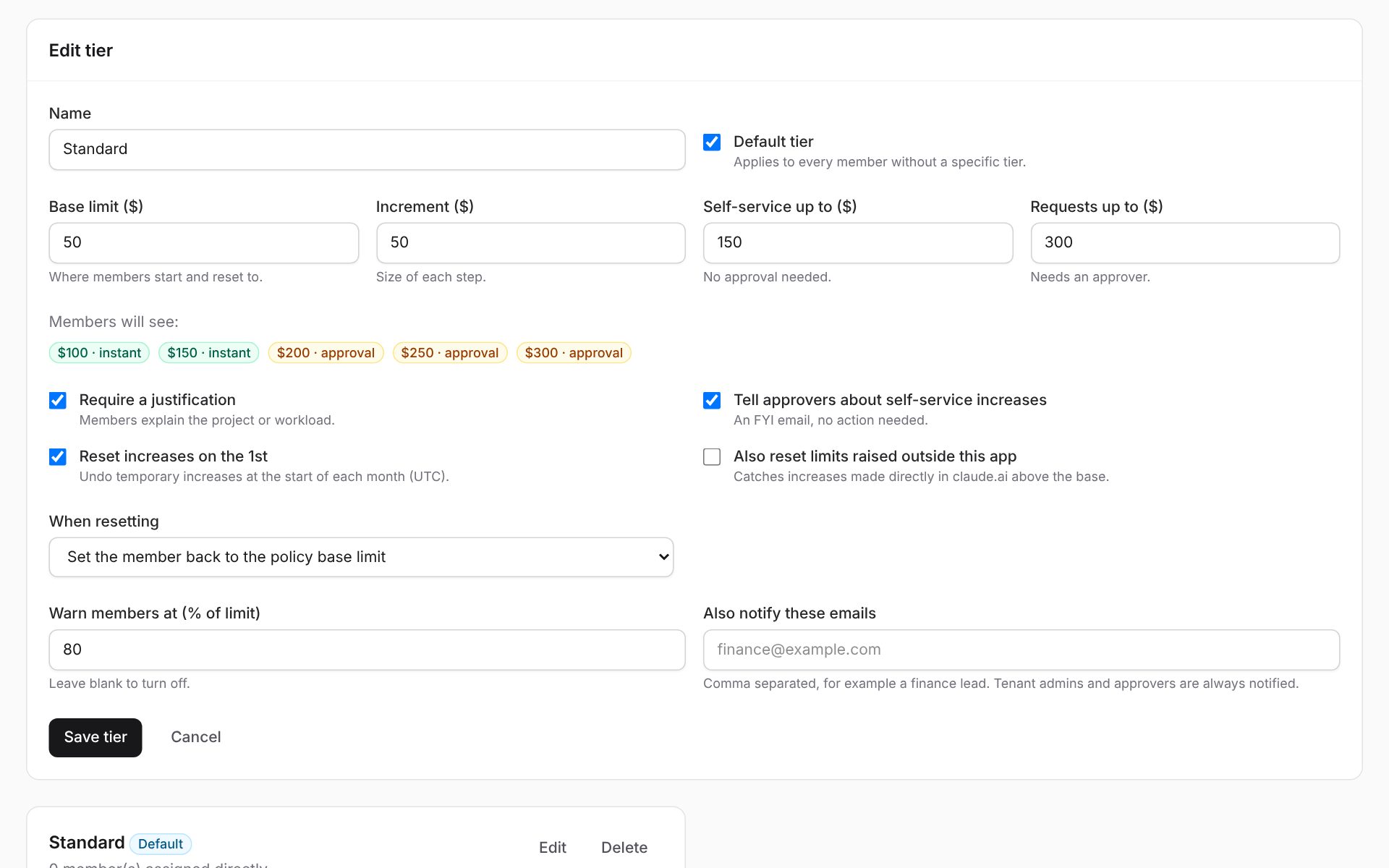Enable Also reset limits raised outside this app

712,457
